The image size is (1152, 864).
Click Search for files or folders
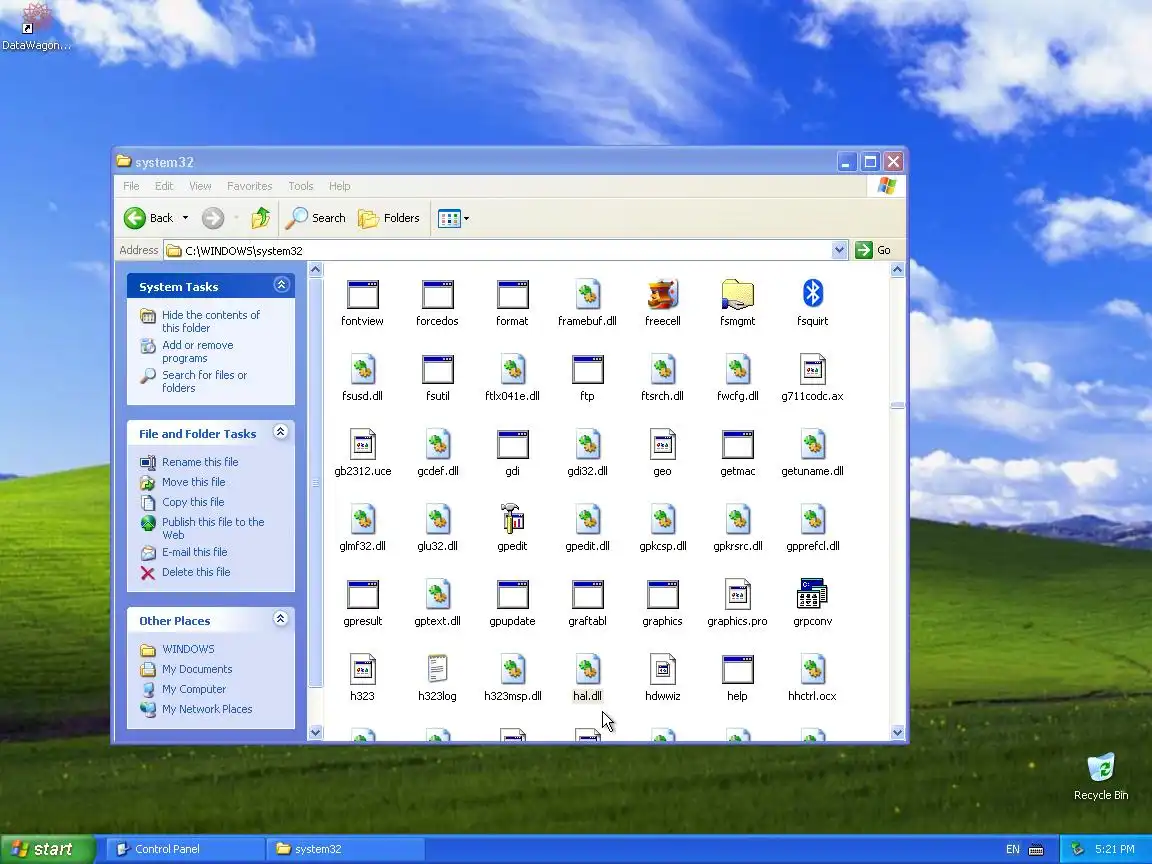204,381
